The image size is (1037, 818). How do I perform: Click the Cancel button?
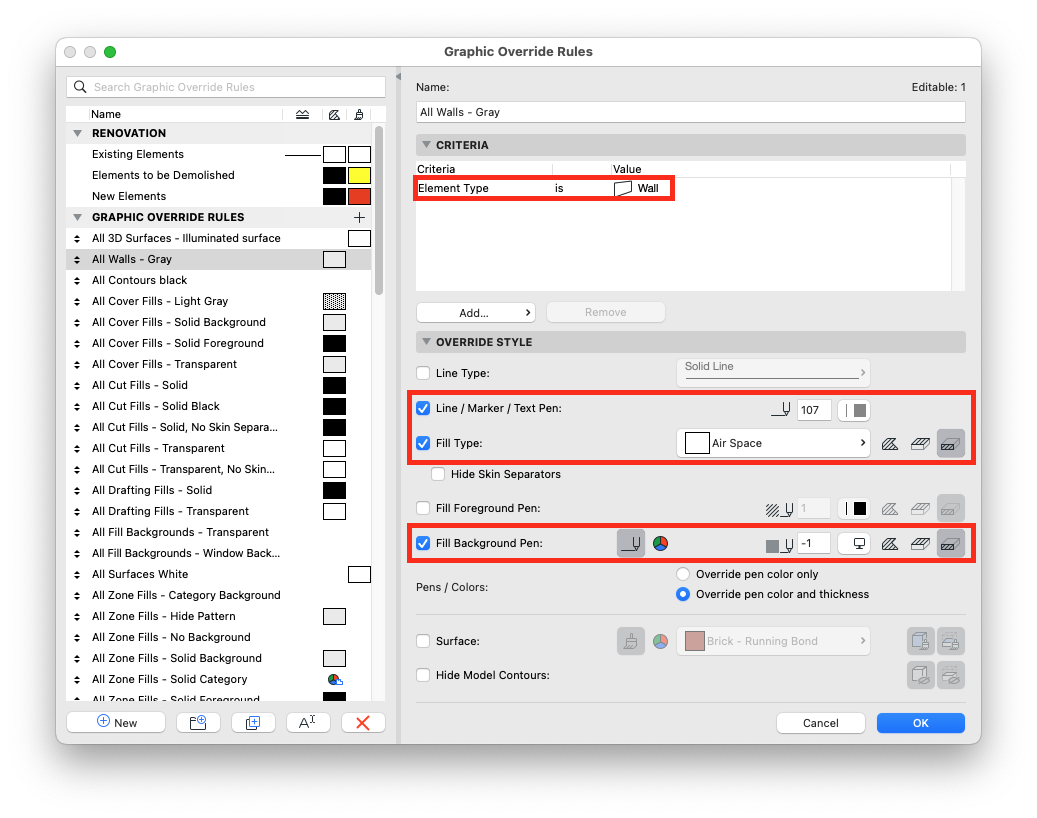[820, 723]
